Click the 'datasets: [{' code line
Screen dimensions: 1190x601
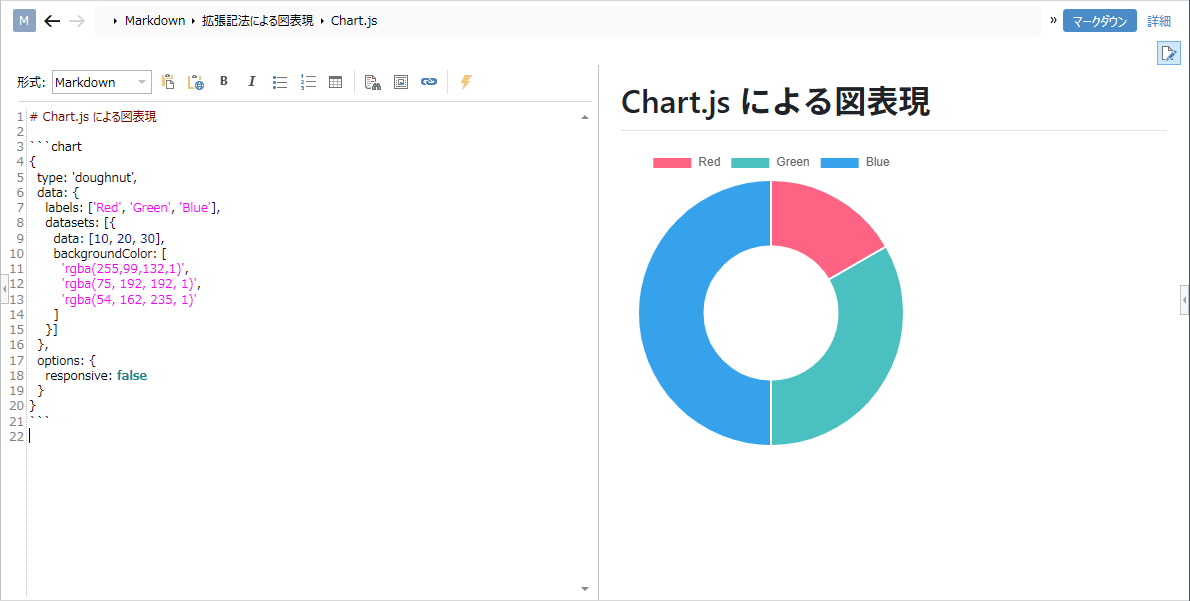coord(78,223)
